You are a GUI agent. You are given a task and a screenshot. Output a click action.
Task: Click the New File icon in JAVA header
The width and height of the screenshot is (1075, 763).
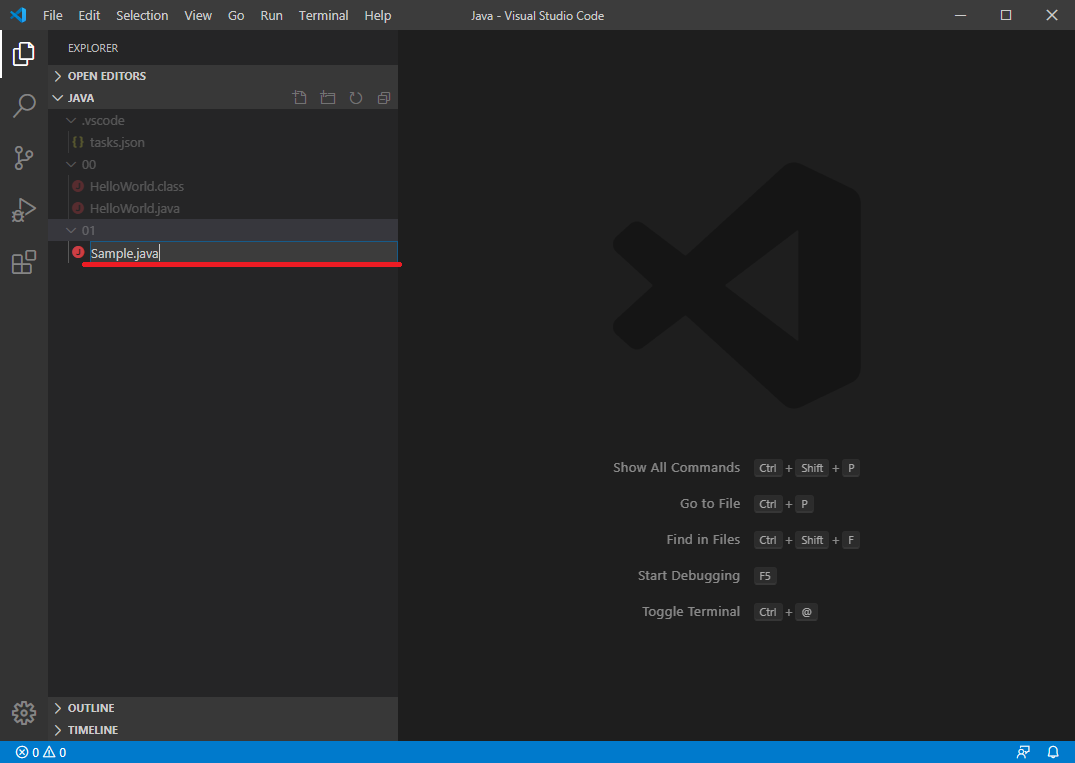(x=300, y=98)
